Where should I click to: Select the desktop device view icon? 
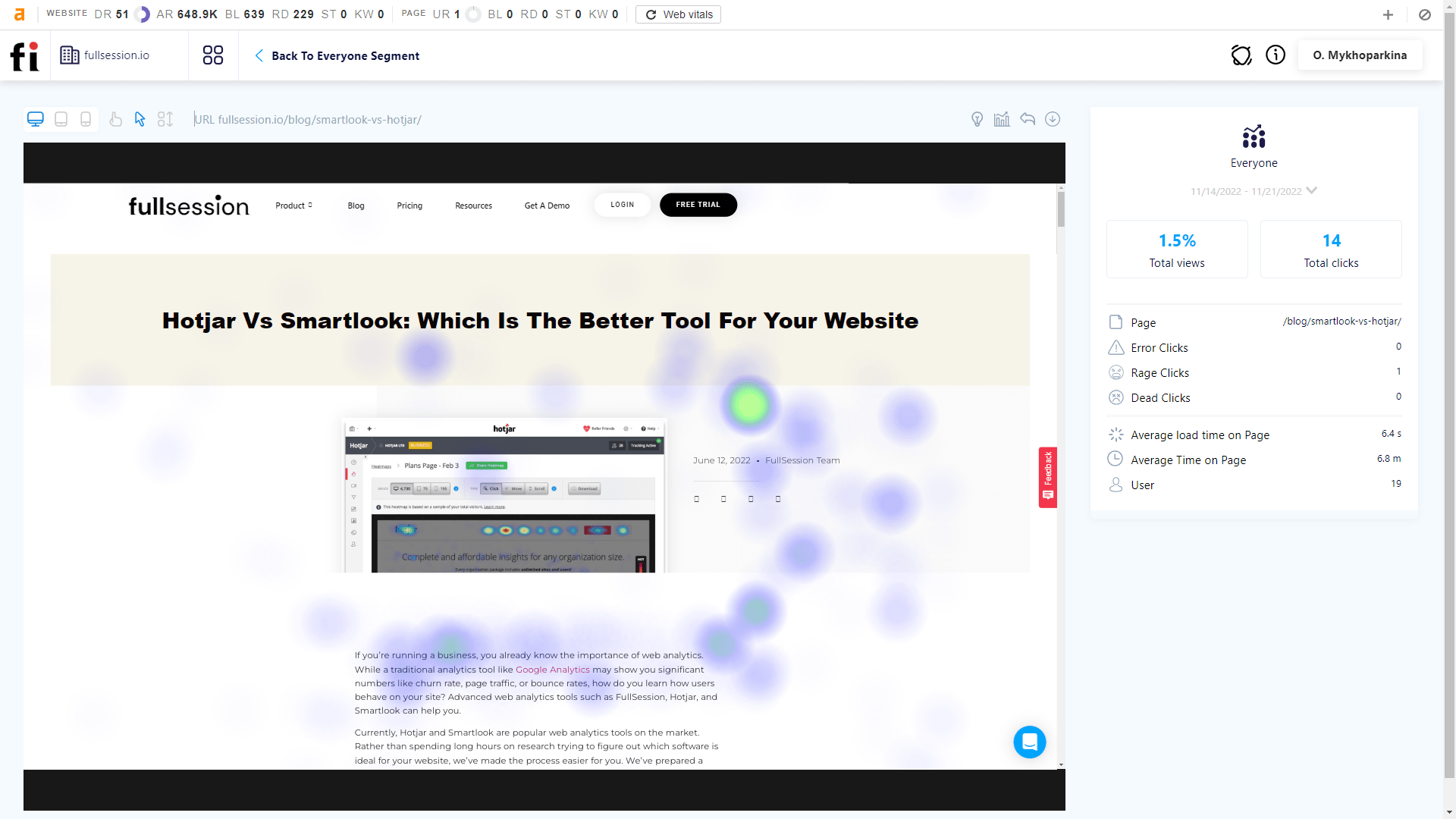pos(35,119)
